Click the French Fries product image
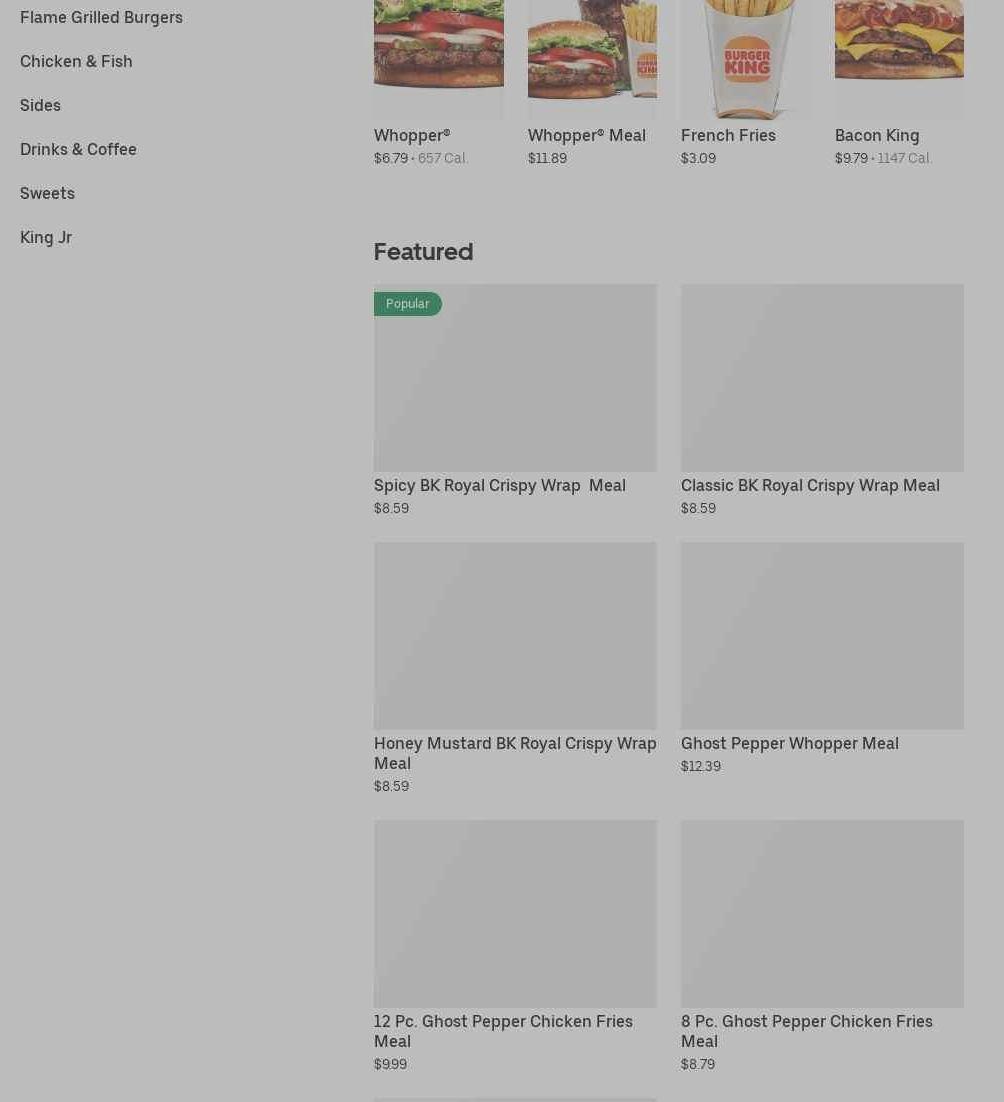 click(x=745, y=59)
